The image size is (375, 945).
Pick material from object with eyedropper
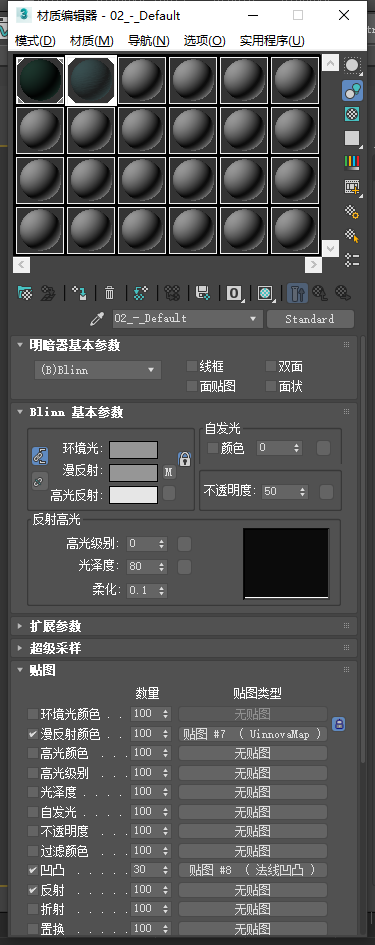[x=96, y=319]
